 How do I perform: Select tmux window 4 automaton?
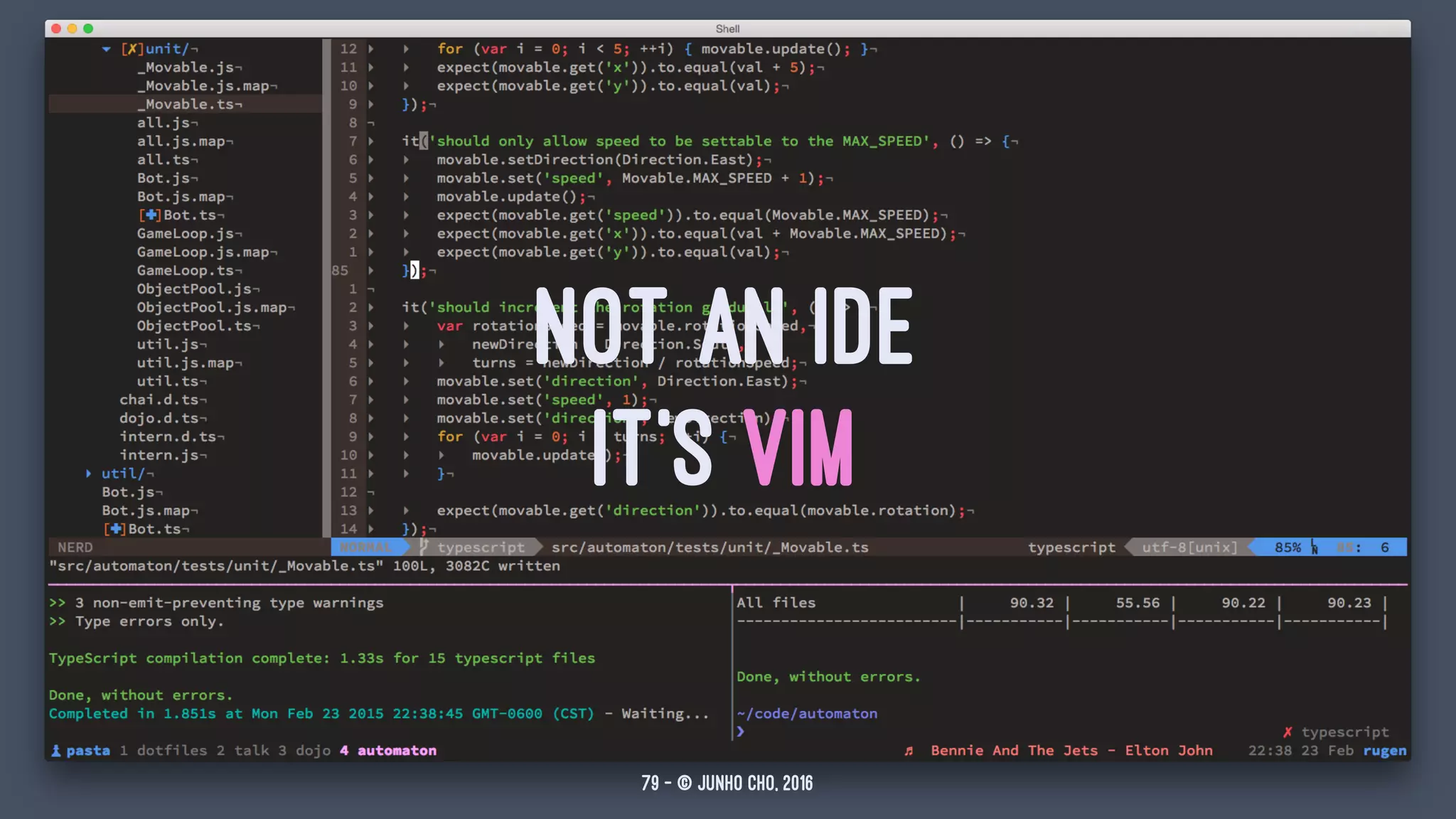(x=388, y=751)
